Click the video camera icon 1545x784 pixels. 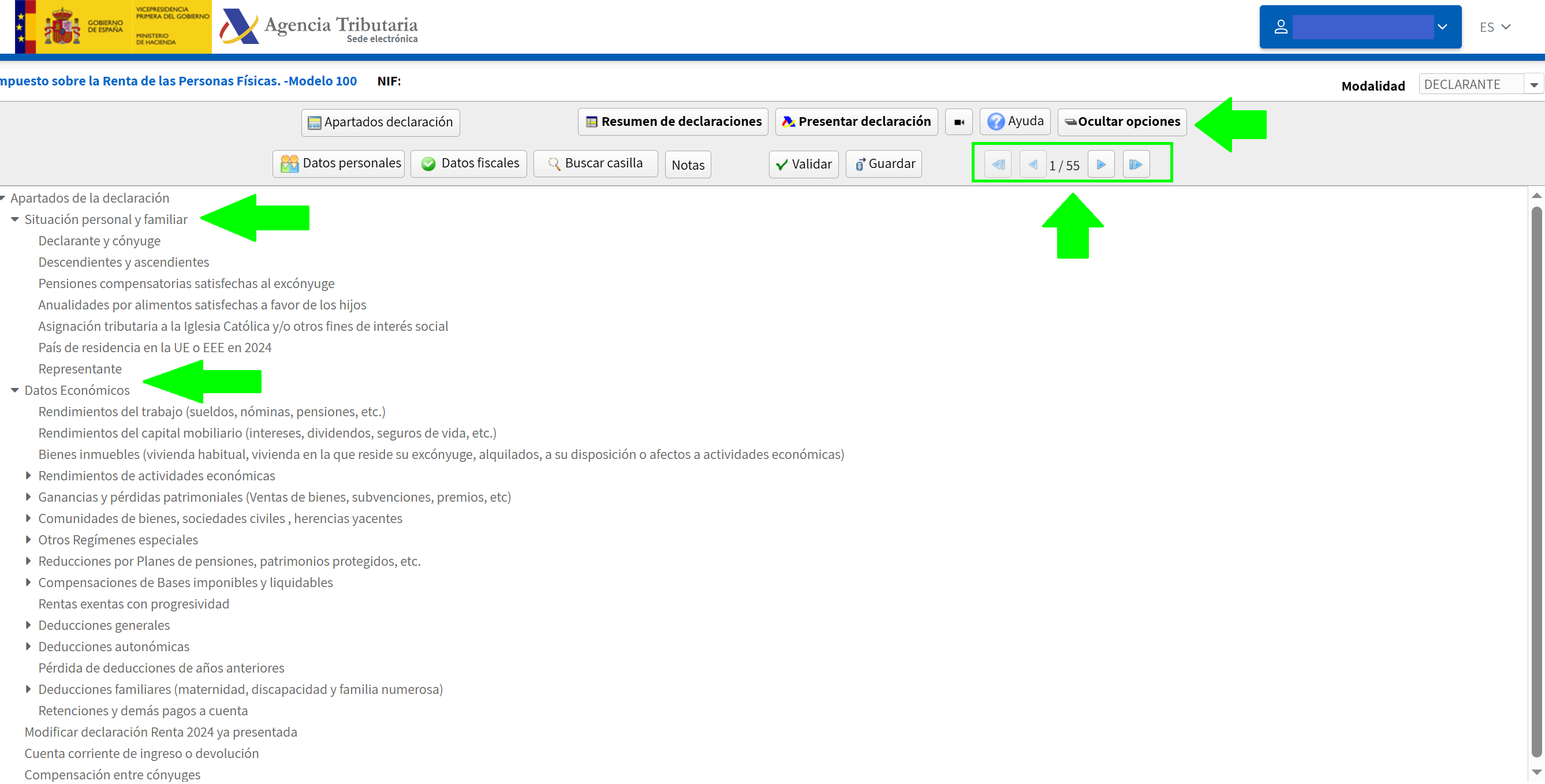tap(958, 121)
